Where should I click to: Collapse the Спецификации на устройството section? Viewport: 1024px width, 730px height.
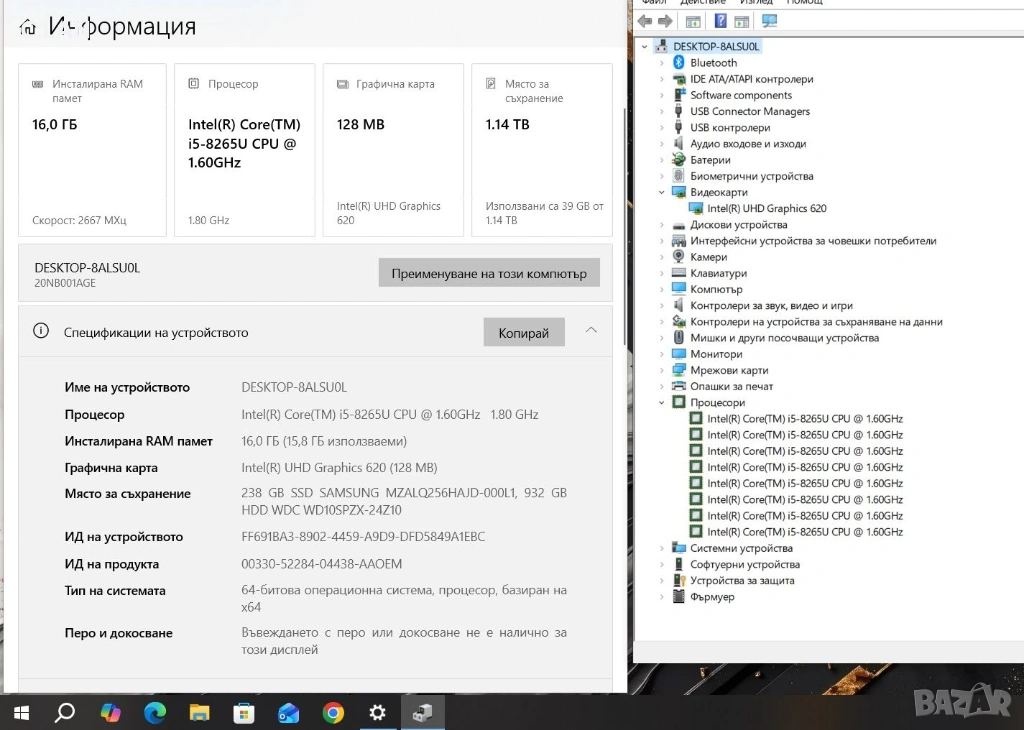tap(591, 331)
